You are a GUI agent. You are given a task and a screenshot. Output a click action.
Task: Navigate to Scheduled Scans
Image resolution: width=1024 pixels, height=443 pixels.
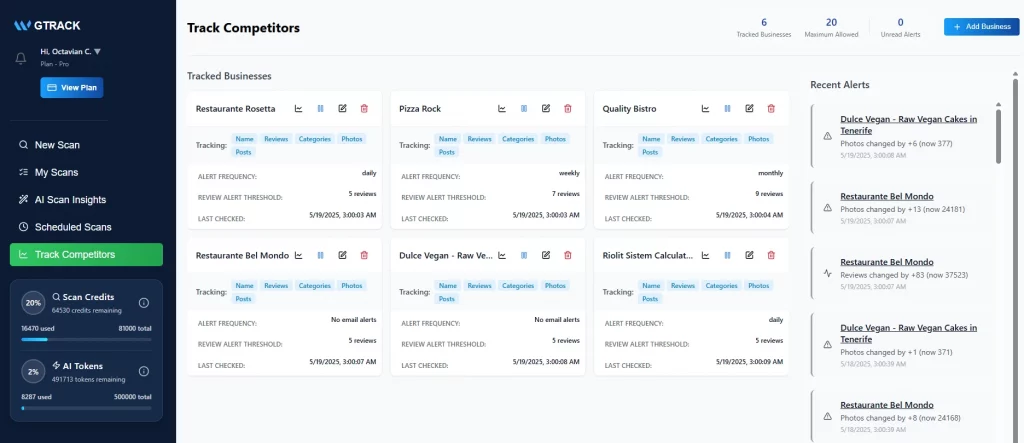point(86,227)
